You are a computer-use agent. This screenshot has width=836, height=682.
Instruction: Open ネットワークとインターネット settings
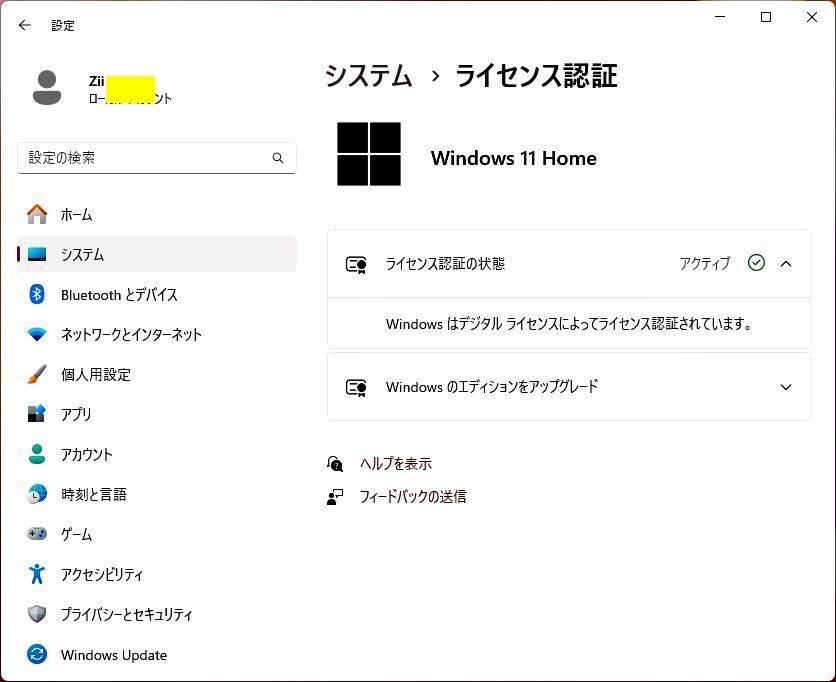[x=36, y=334]
